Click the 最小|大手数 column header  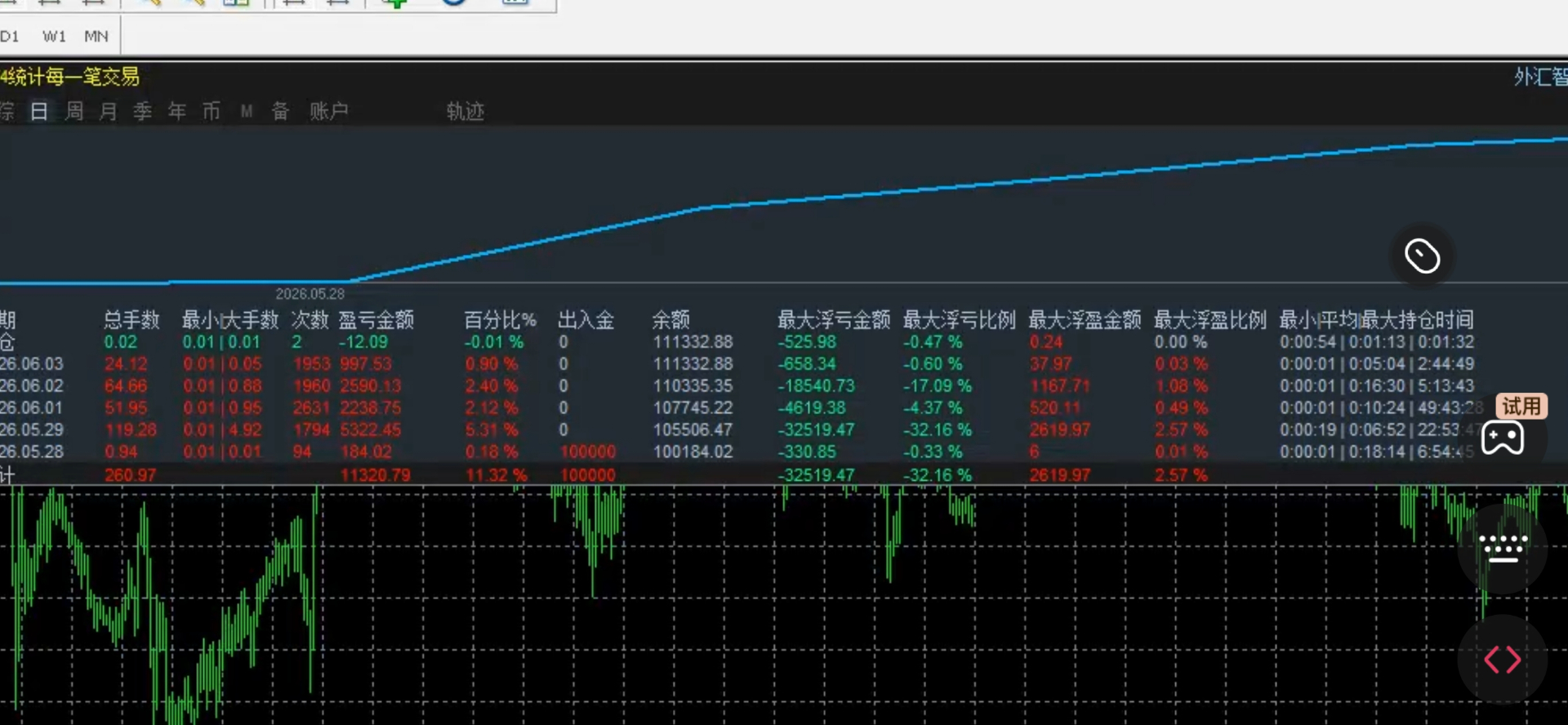click(x=230, y=319)
